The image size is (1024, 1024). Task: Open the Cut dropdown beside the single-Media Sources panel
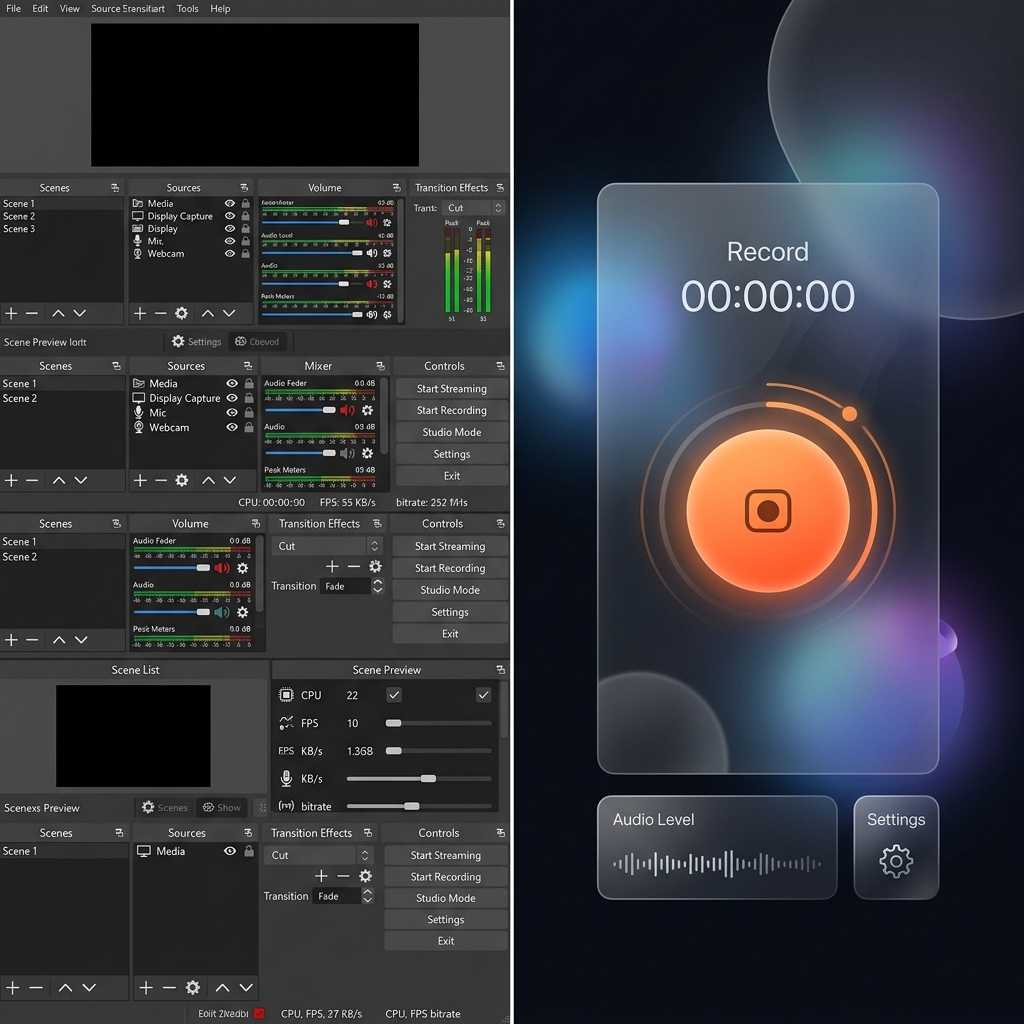(x=319, y=855)
